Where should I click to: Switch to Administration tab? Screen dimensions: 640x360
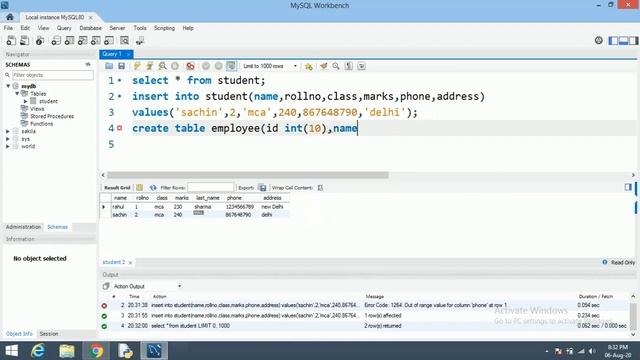23,227
